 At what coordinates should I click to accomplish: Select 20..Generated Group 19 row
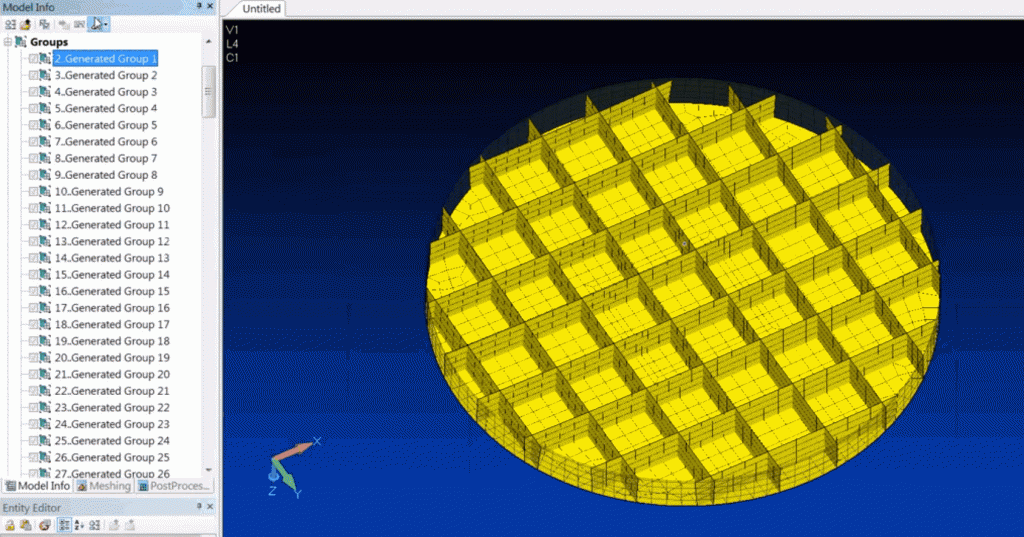(112, 358)
